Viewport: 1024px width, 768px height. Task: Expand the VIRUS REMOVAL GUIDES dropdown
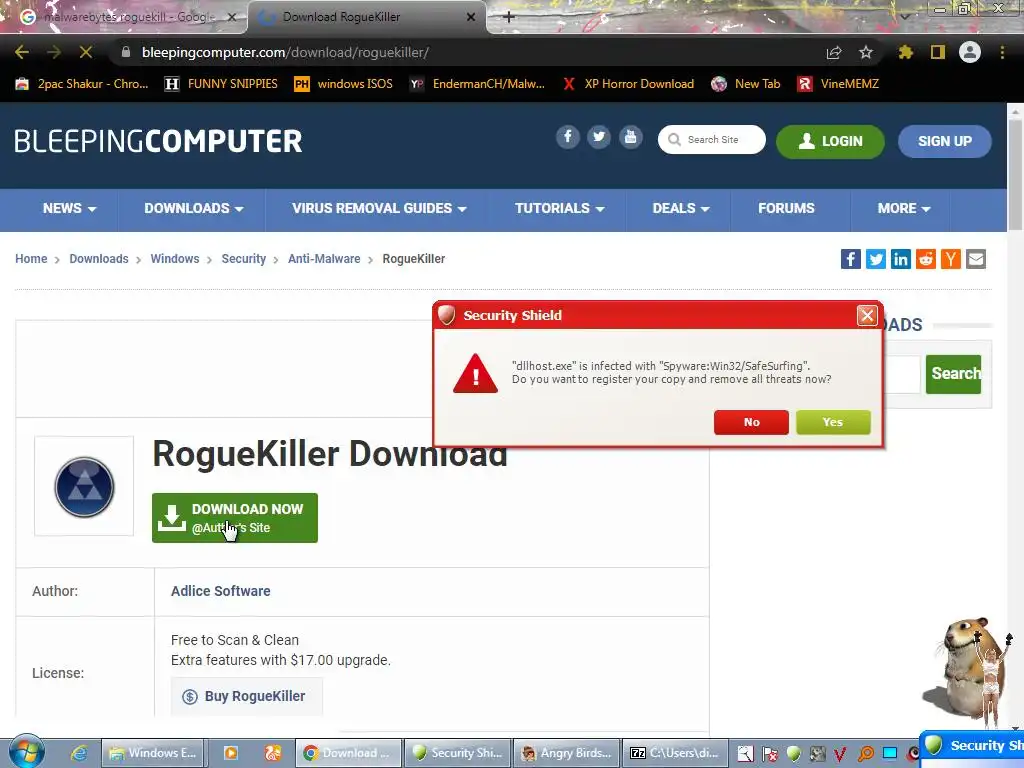(379, 208)
